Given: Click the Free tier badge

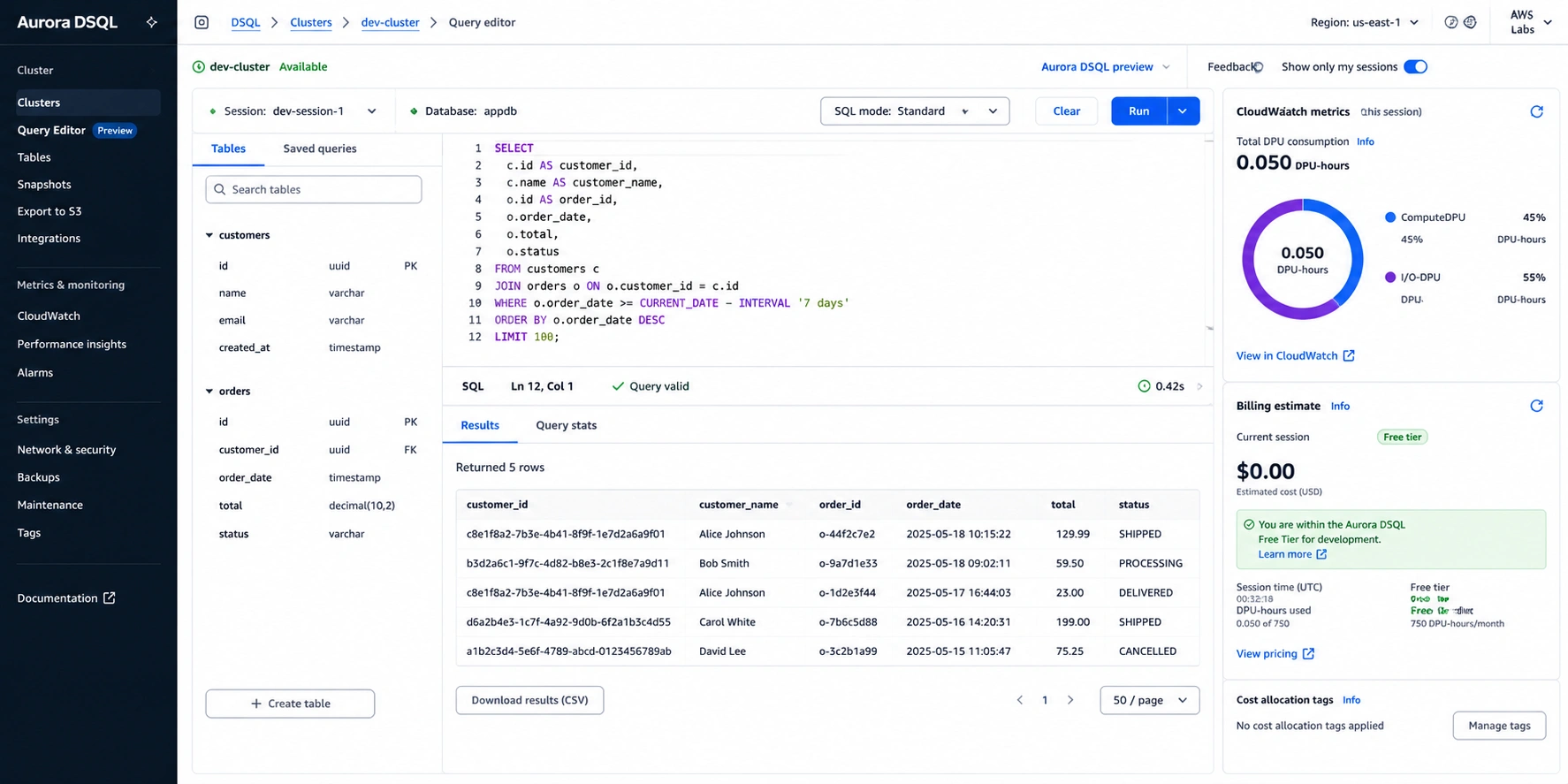Looking at the screenshot, I should coord(1402,437).
